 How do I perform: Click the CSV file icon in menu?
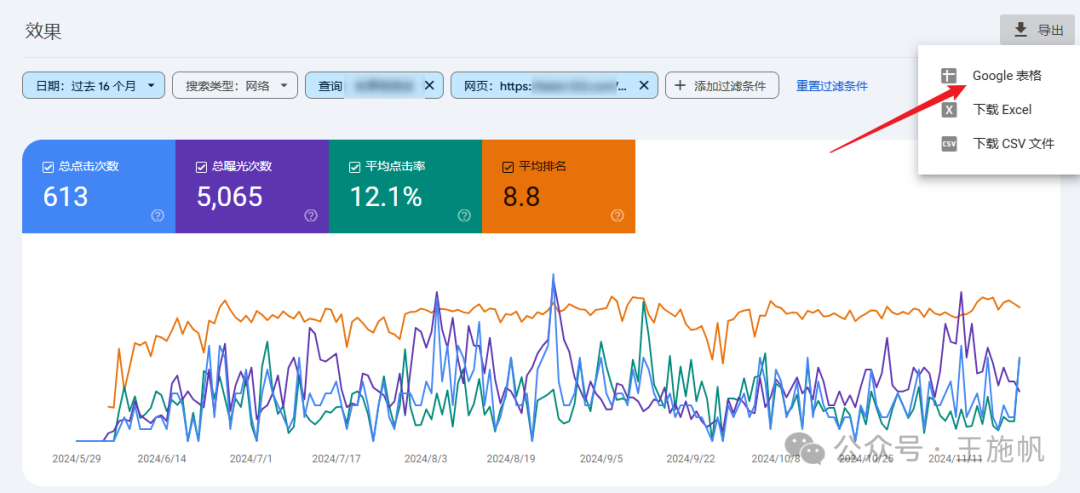[x=949, y=144]
